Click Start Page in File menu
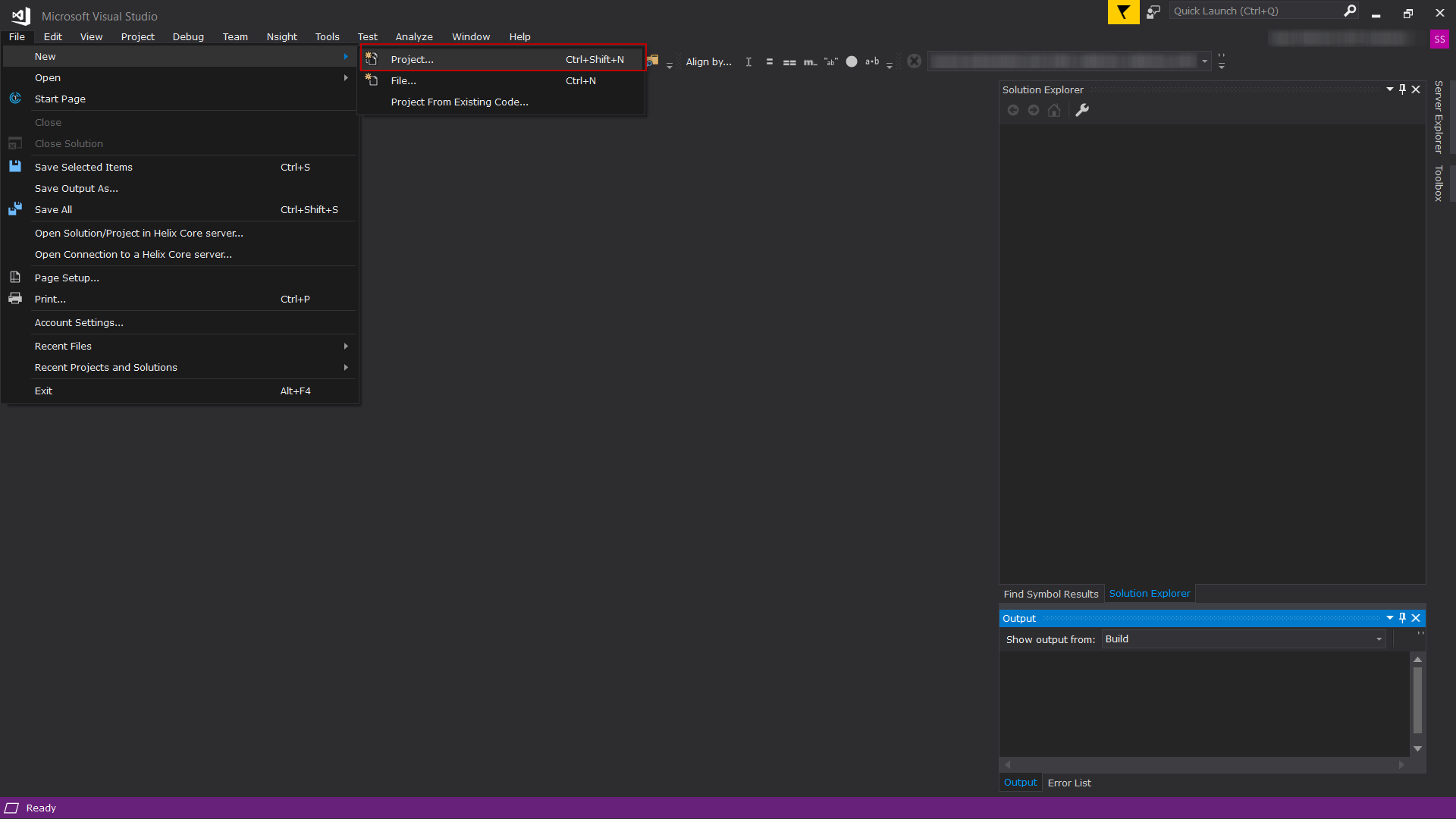The image size is (1456, 819). pyautogui.click(x=180, y=99)
